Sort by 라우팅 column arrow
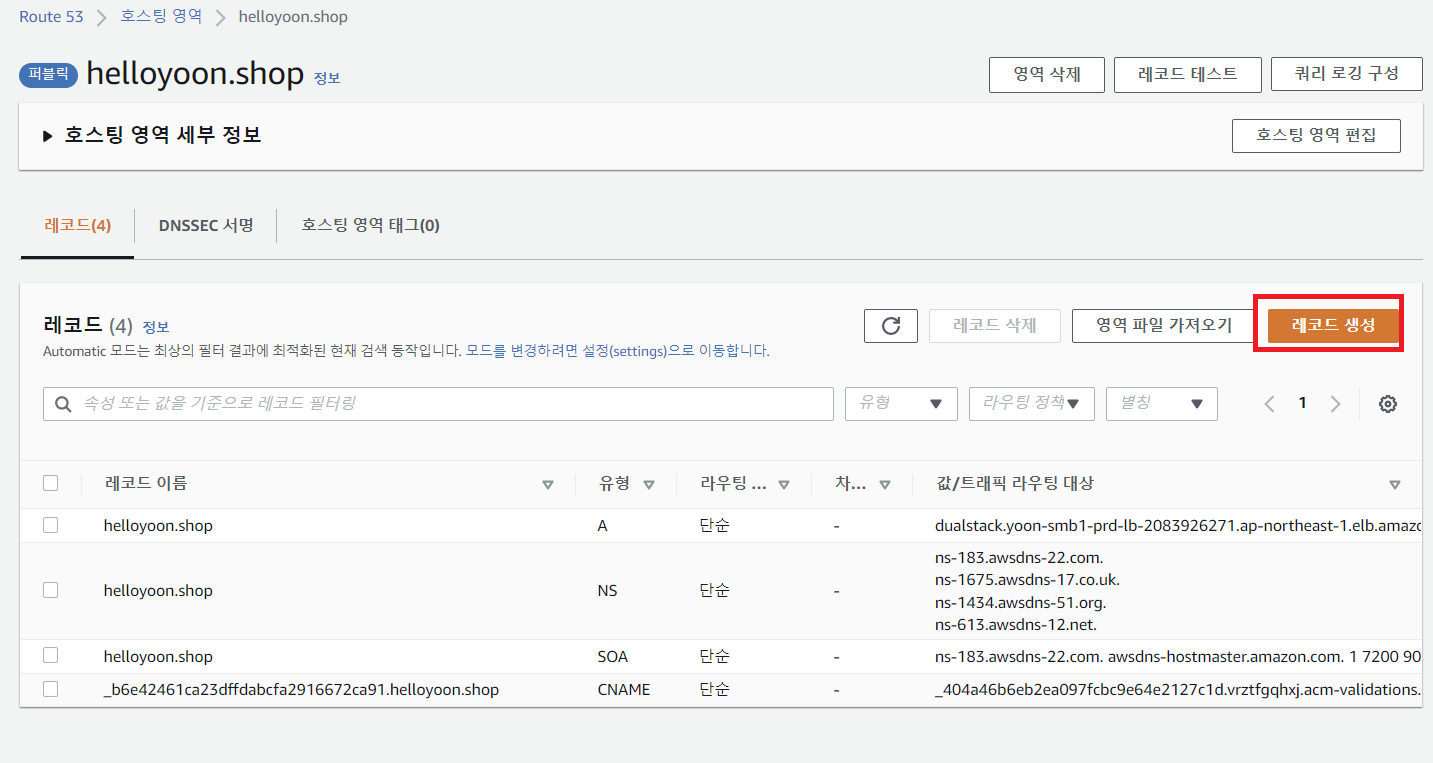Image resolution: width=1433 pixels, height=763 pixels. 784,485
